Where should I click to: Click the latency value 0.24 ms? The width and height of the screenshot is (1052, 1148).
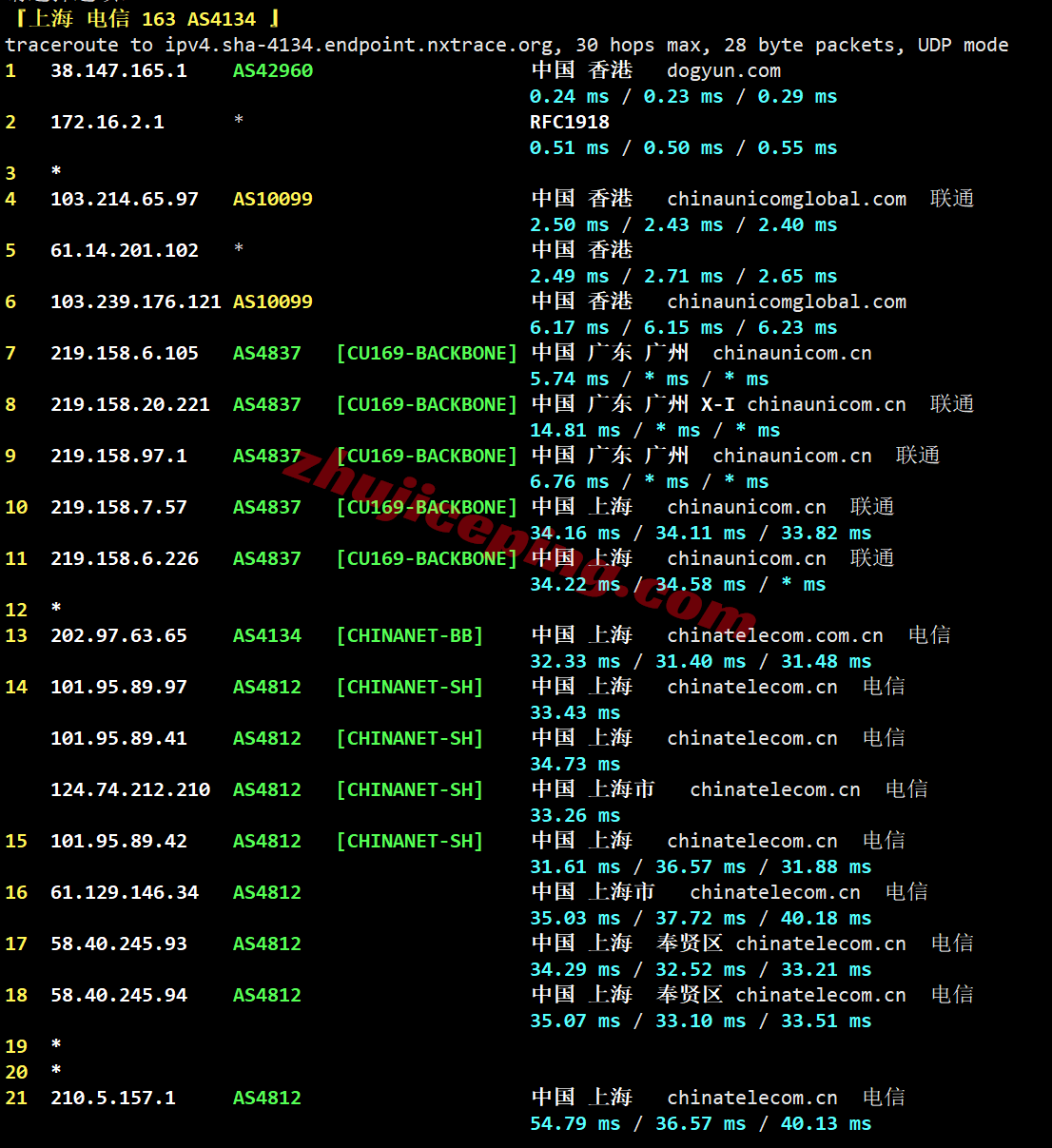pos(570,96)
